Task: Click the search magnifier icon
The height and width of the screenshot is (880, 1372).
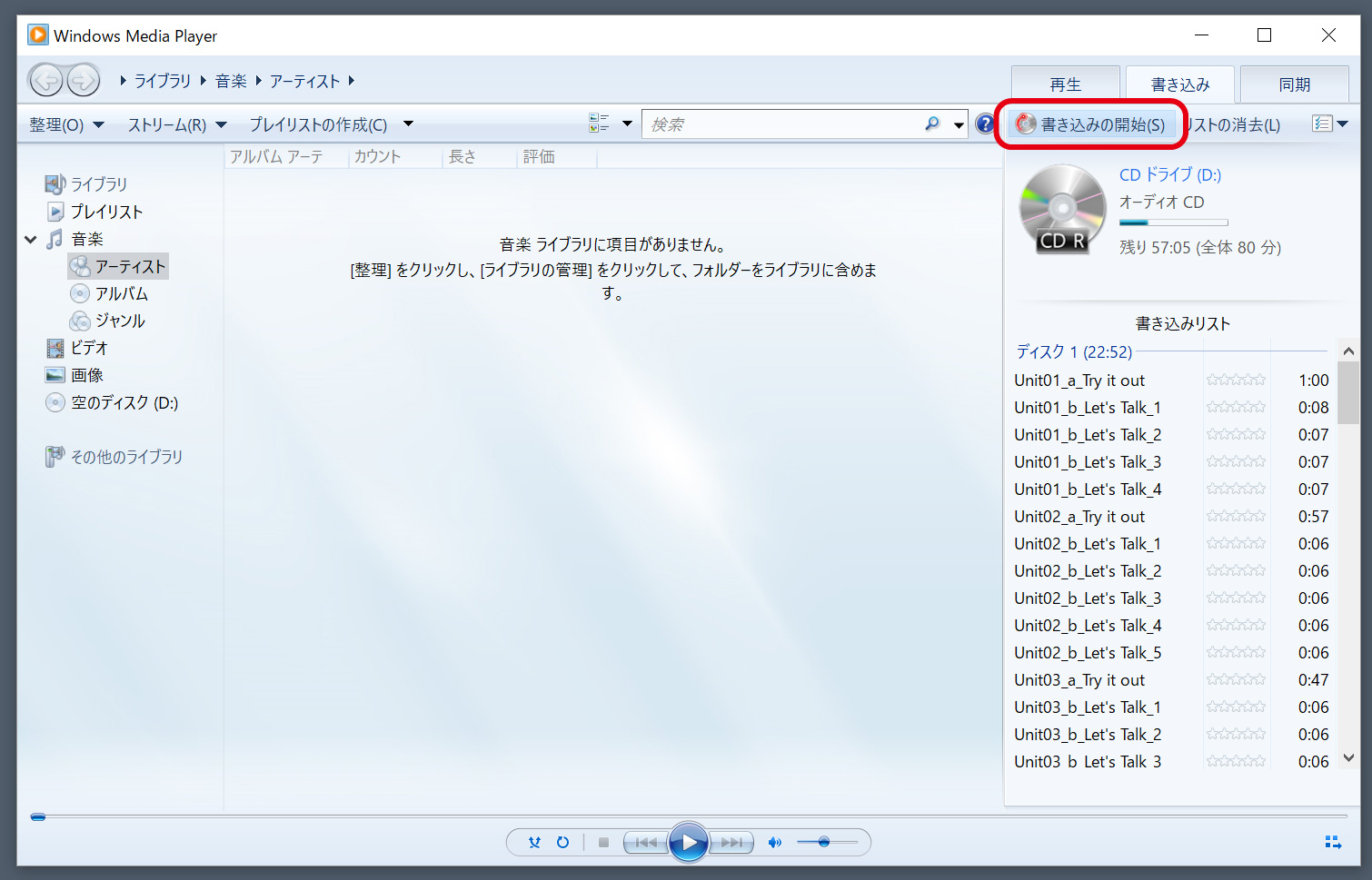Action: point(931,124)
